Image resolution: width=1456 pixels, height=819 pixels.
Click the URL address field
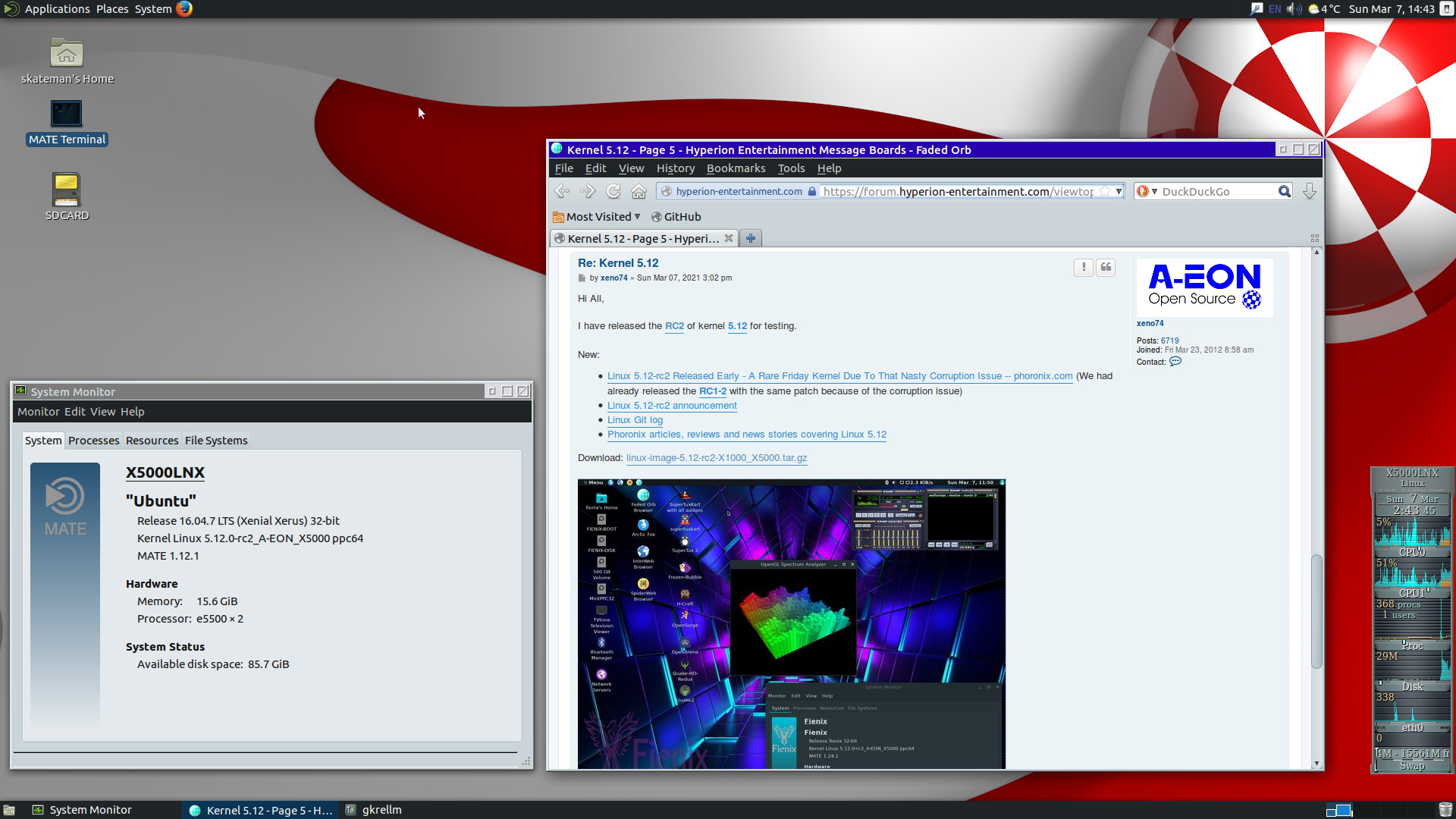pyautogui.click(x=959, y=191)
